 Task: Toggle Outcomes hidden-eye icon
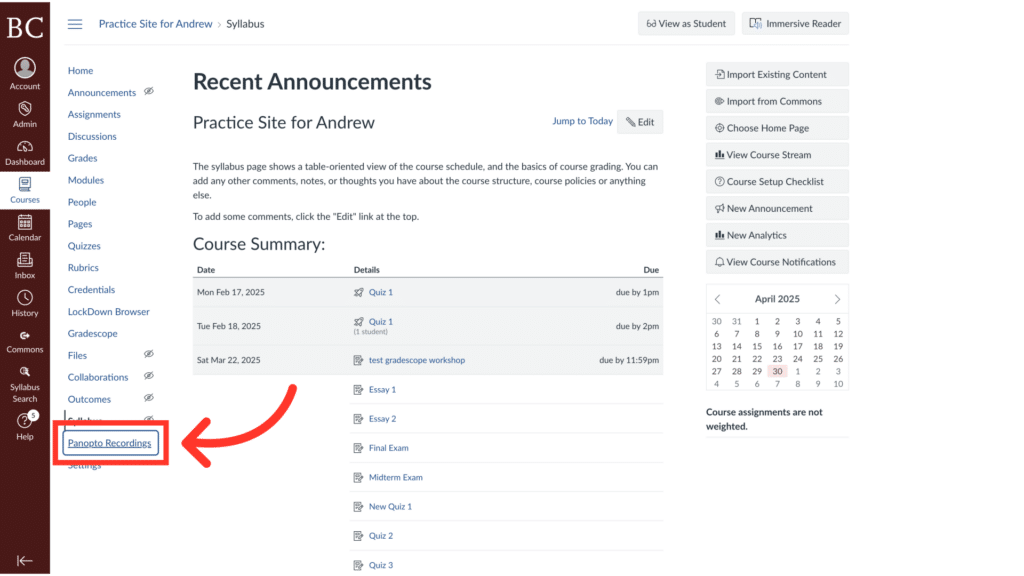pyautogui.click(x=149, y=398)
